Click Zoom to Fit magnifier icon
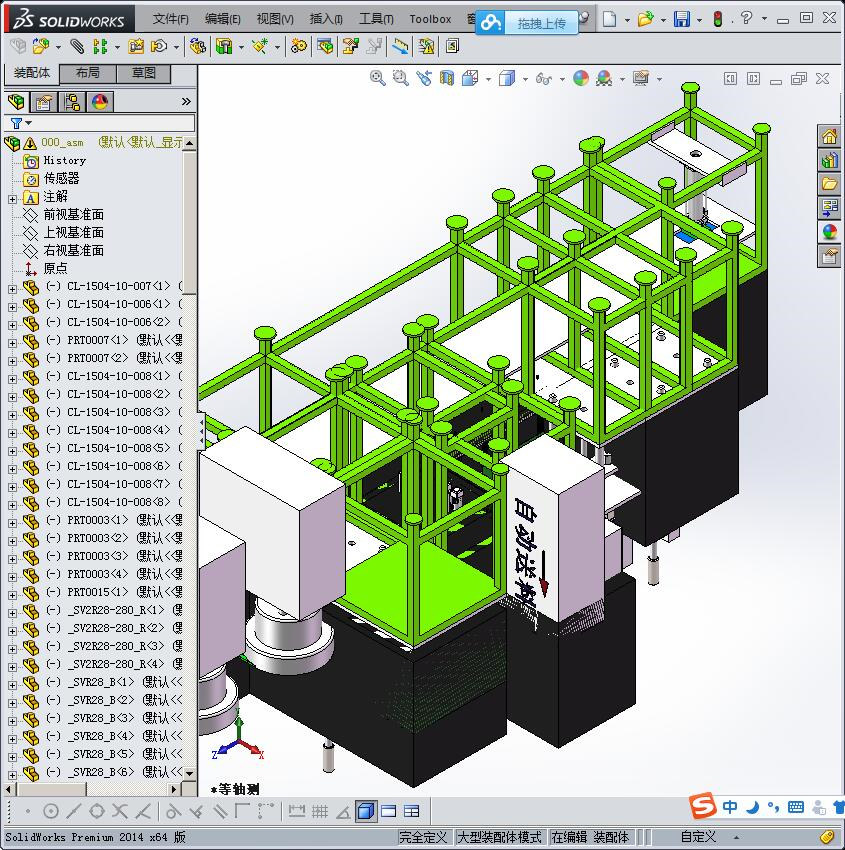The width and height of the screenshot is (845, 850). click(378, 79)
